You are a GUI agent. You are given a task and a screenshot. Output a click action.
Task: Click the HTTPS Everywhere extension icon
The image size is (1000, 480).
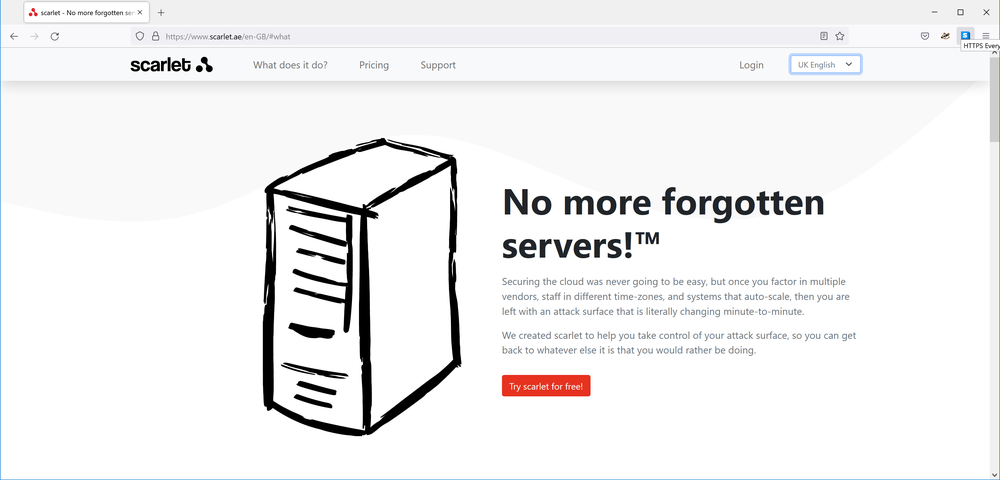pyautogui.click(x=966, y=36)
